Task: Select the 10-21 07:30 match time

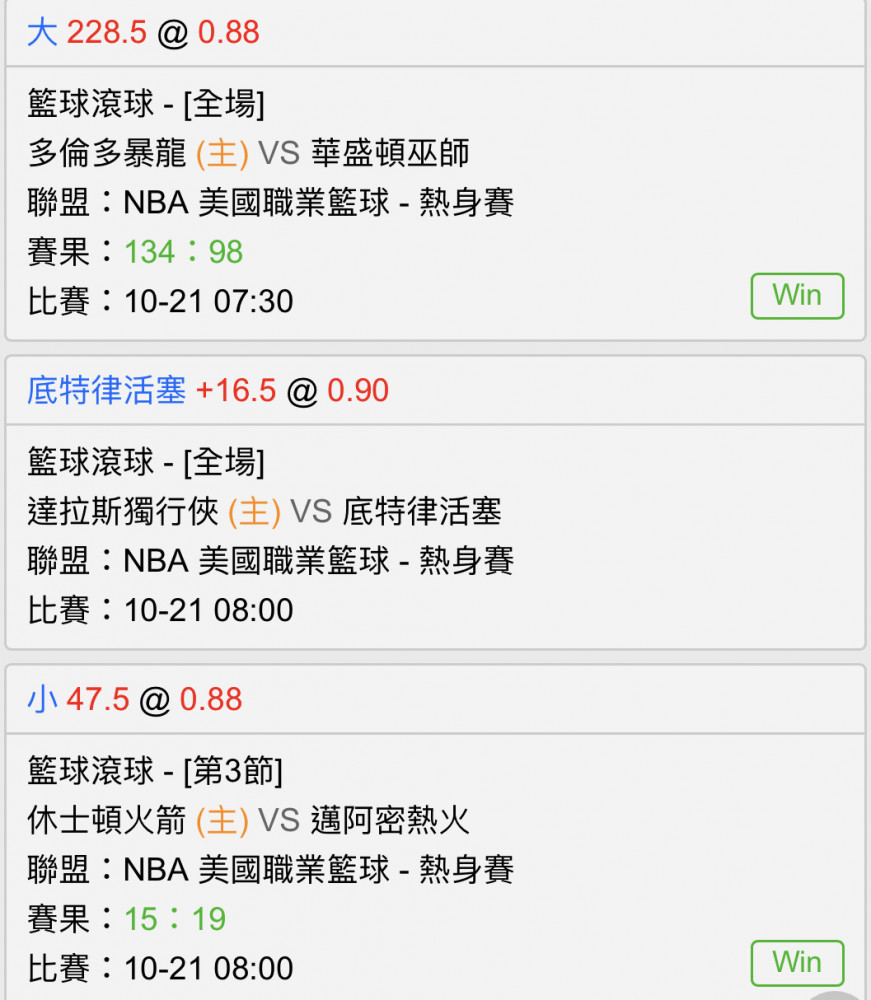Action: pos(209,301)
